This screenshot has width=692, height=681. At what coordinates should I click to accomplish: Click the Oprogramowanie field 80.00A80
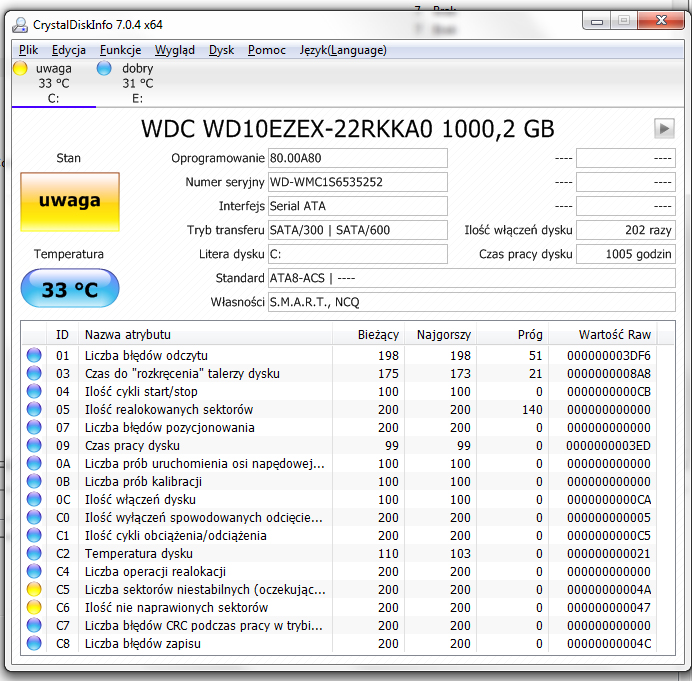[x=358, y=158]
